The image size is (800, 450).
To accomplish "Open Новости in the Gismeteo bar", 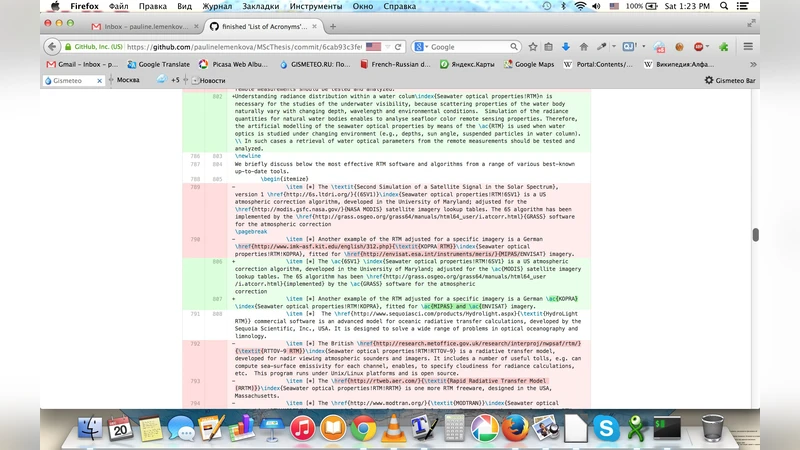I will pyautogui.click(x=209, y=81).
